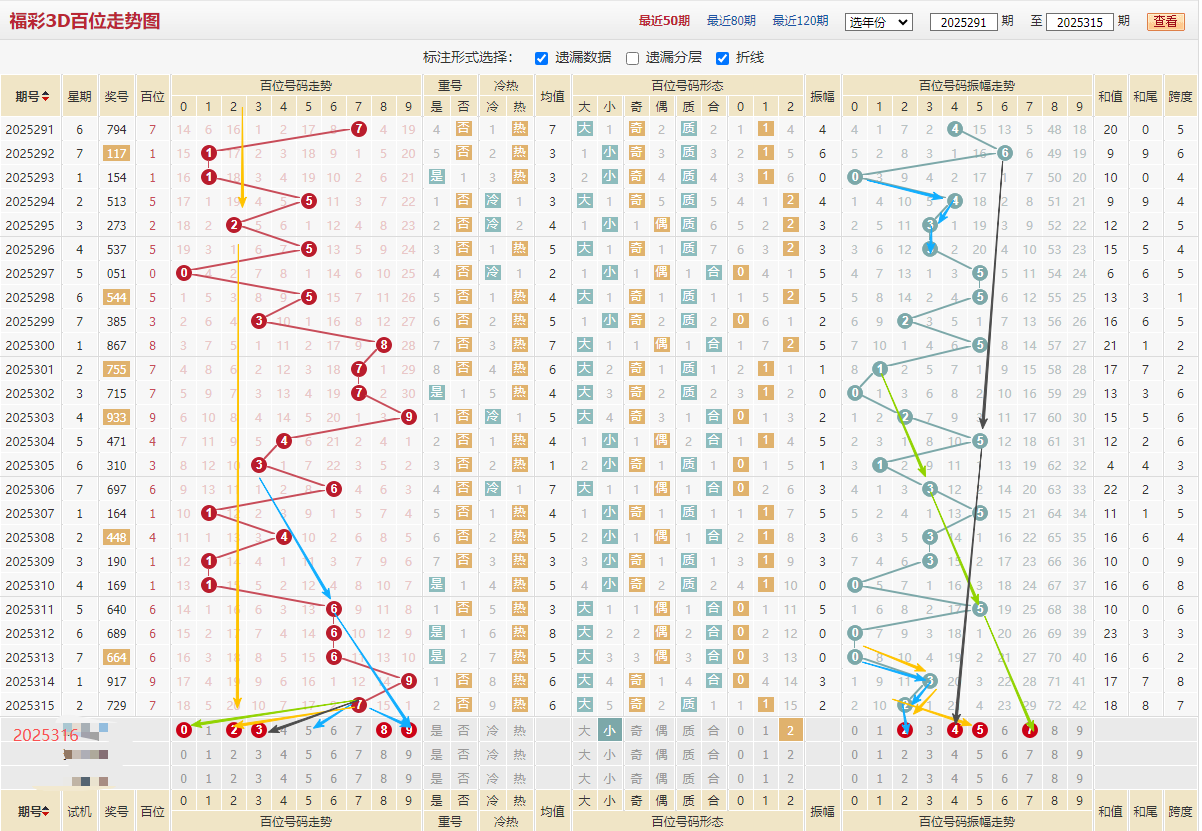Open the 福彩3D百位走势图 title link

click(x=85, y=21)
